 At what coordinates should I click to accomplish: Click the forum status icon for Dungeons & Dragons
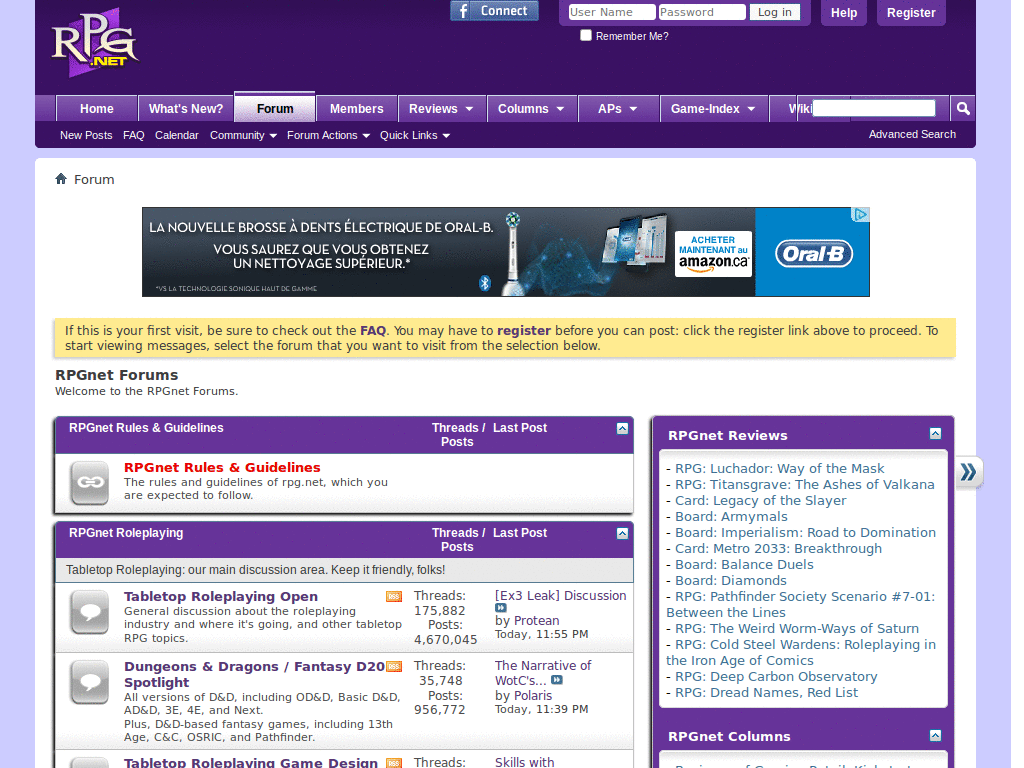point(90,682)
